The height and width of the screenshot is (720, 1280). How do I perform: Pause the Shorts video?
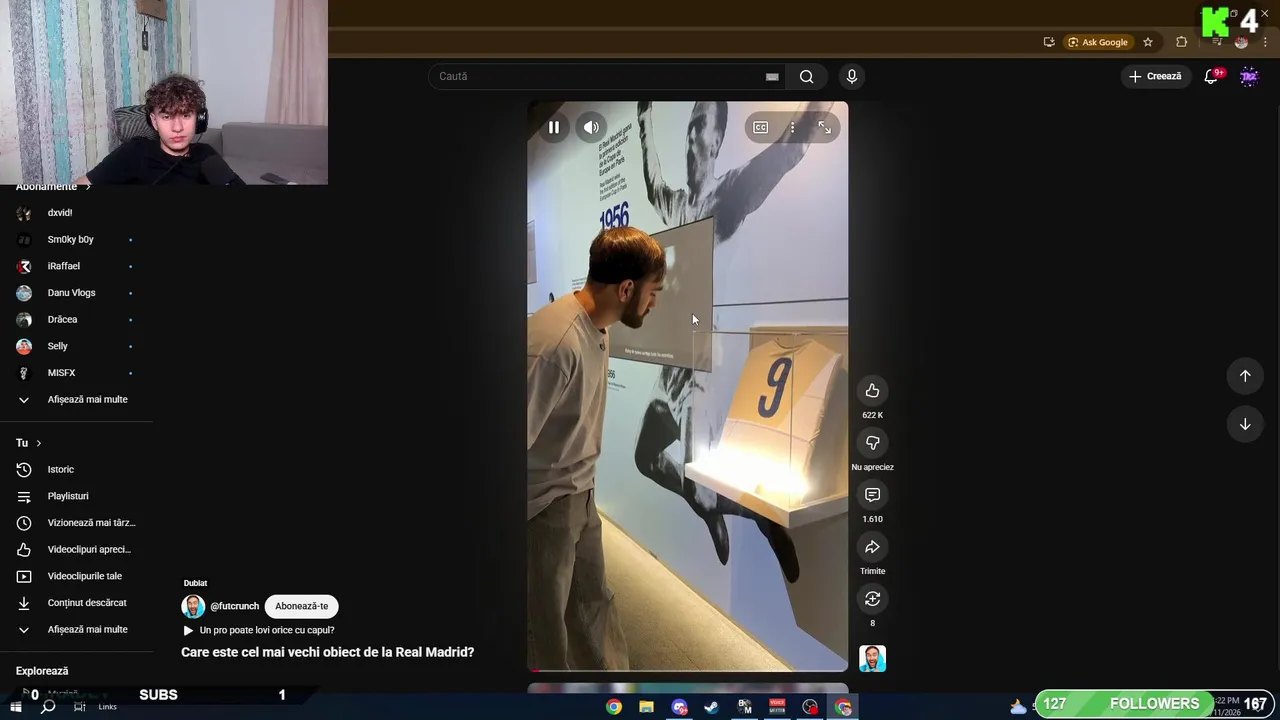coord(554,127)
